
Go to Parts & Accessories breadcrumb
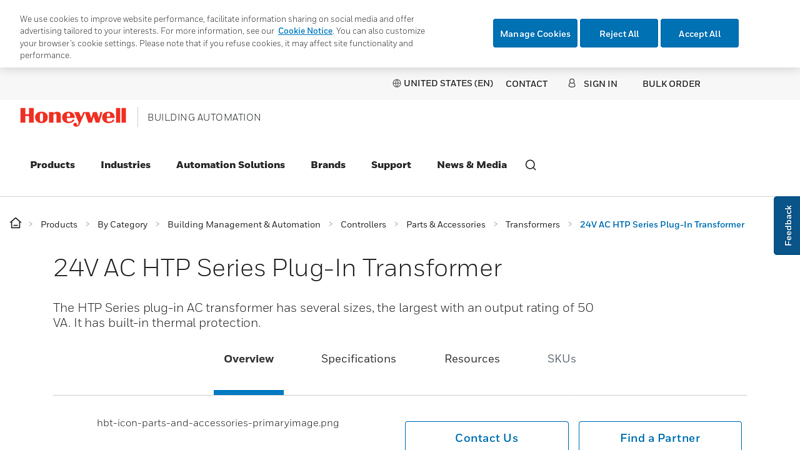pyautogui.click(x=446, y=224)
